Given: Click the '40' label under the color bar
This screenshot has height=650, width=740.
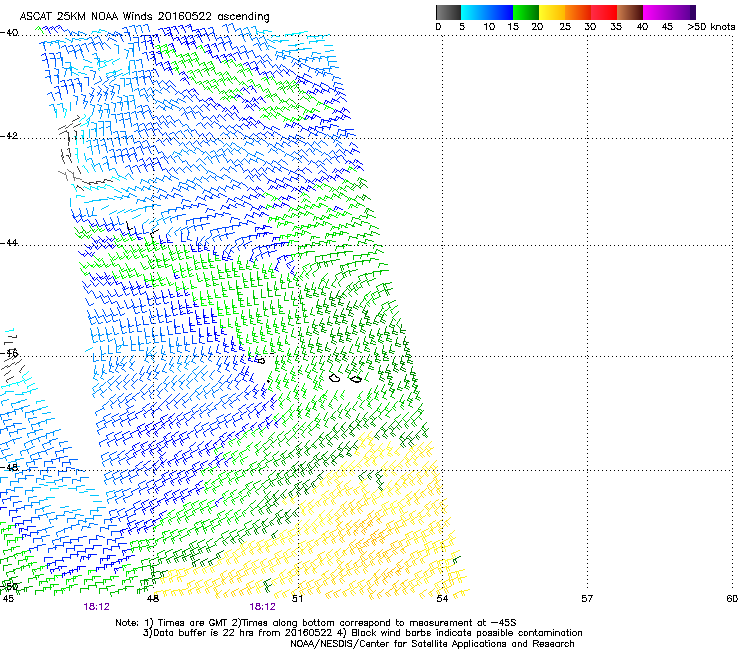Looking at the screenshot, I should (x=642, y=27).
